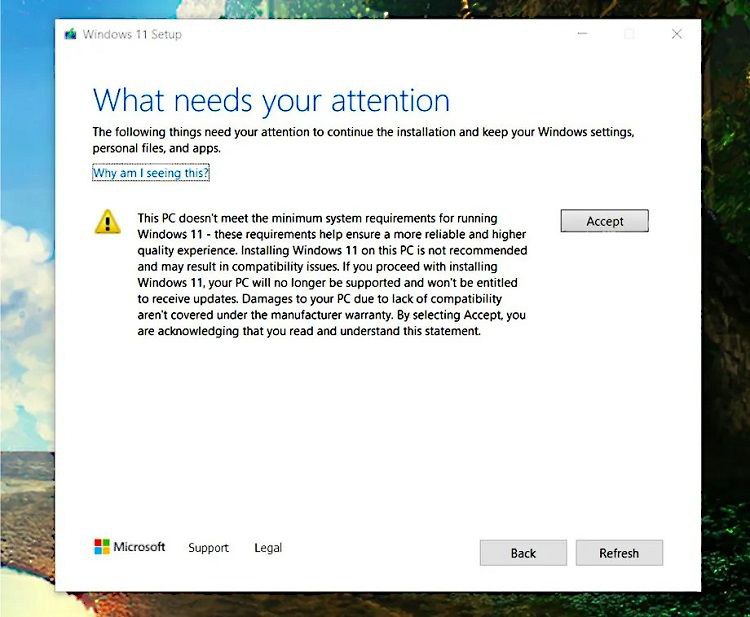This screenshot has height=617, width=750.
Task: Open the Support link
Action: click(209, 548)
